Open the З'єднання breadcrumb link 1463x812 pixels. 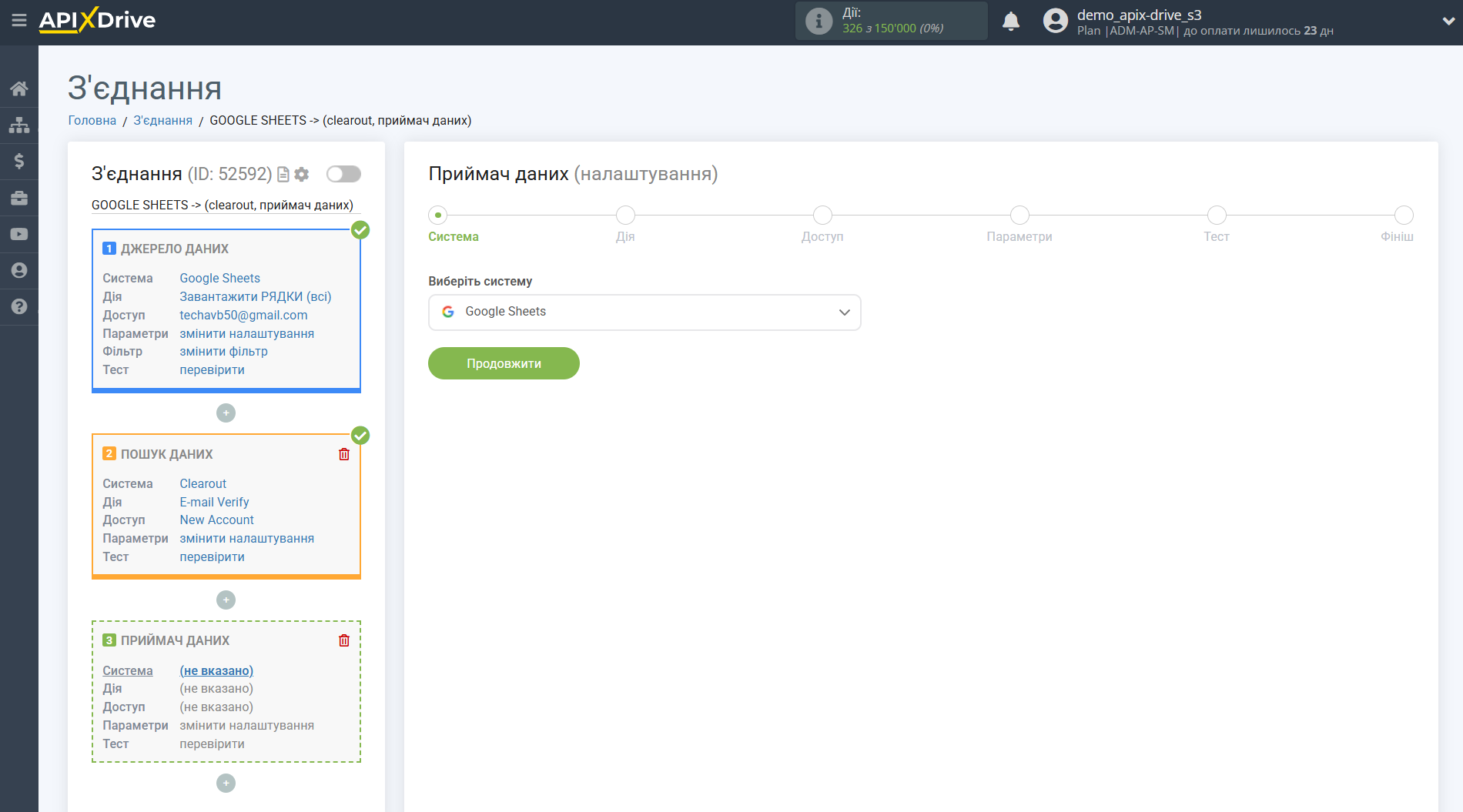tap(162, 120)
